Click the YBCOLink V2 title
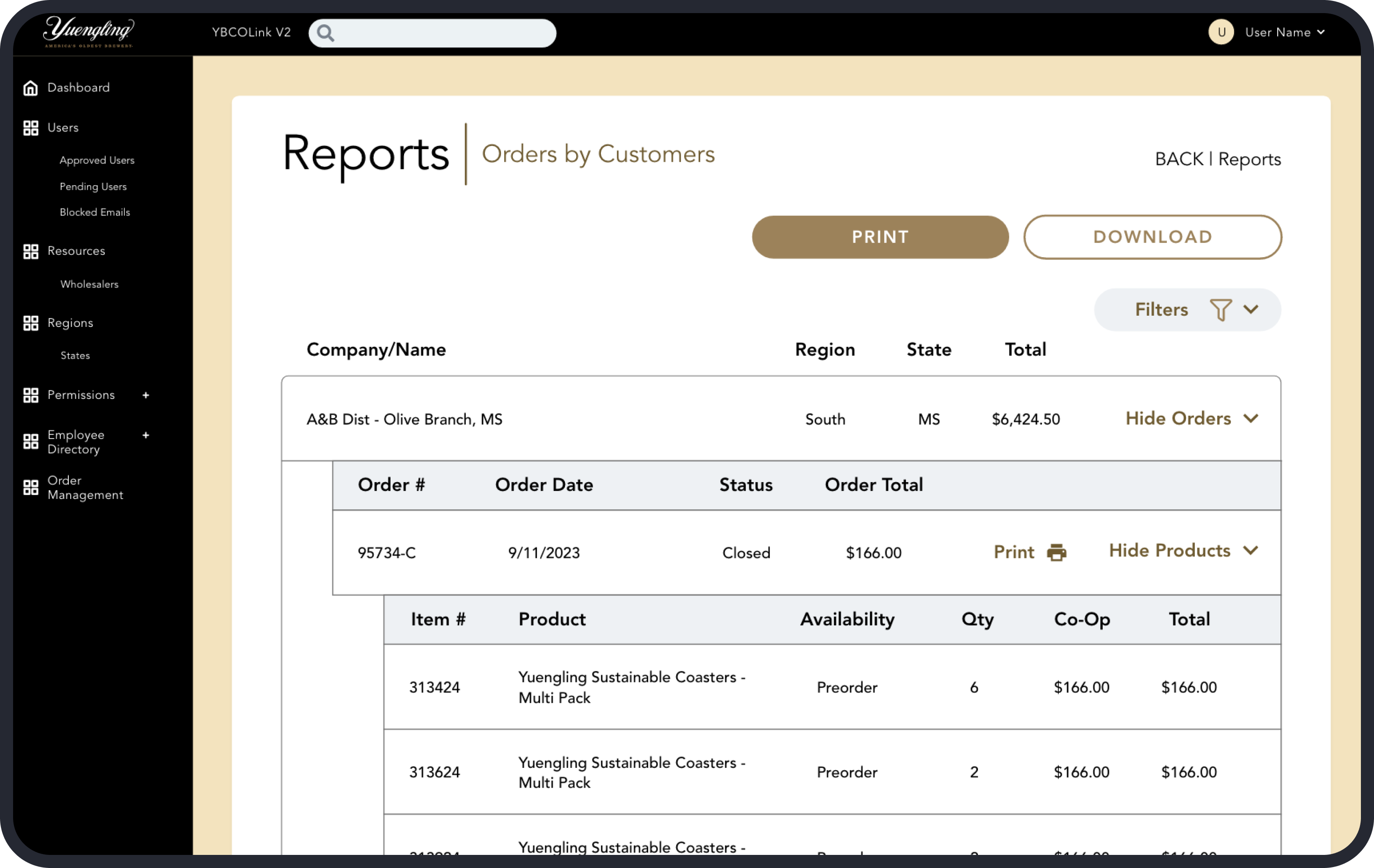Image resolution: width=1374 pixels, height=868 pixels. 251,32
